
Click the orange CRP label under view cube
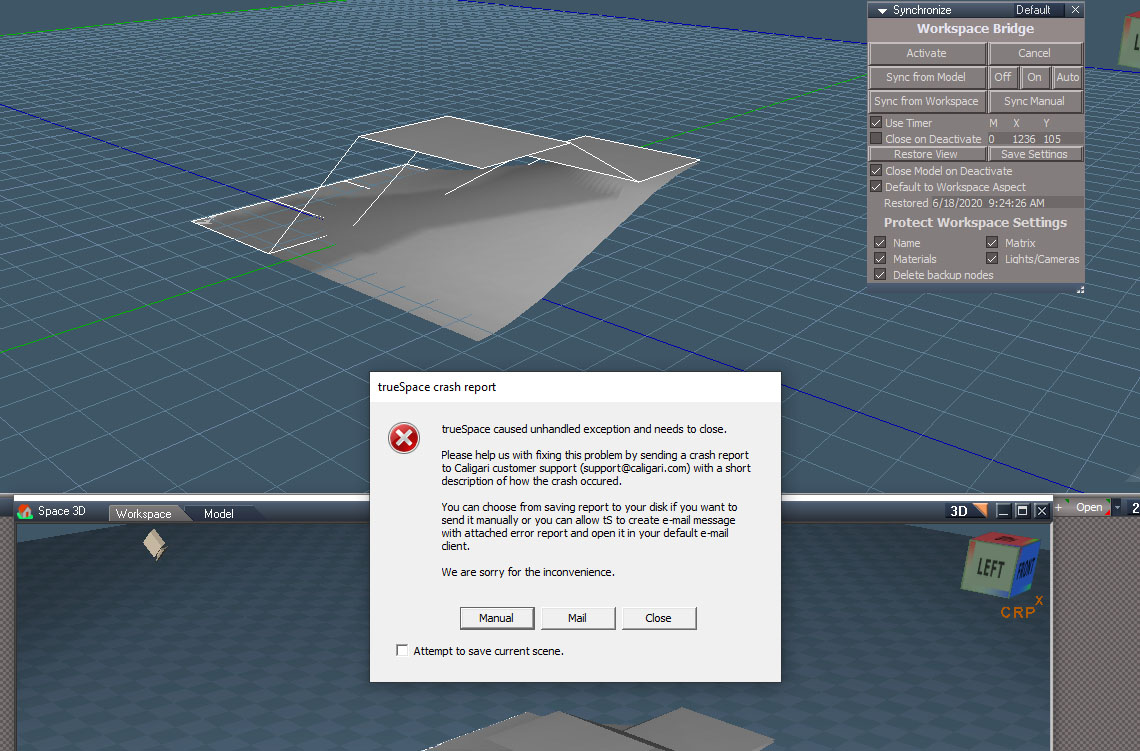[x=1018, y=613]
